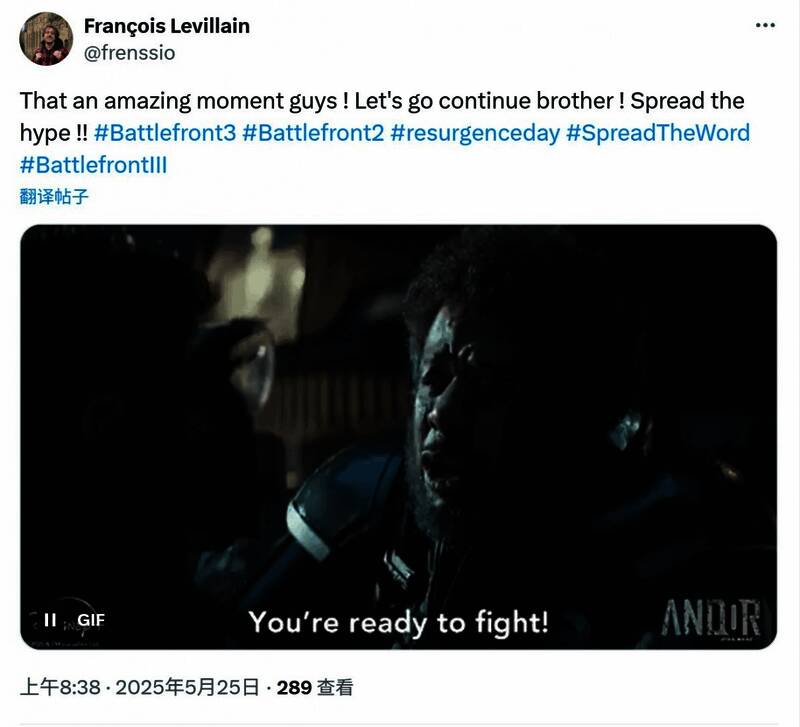Open the GIF media in full view
This screenshot has height=727, width=800.
coord(398,437)
